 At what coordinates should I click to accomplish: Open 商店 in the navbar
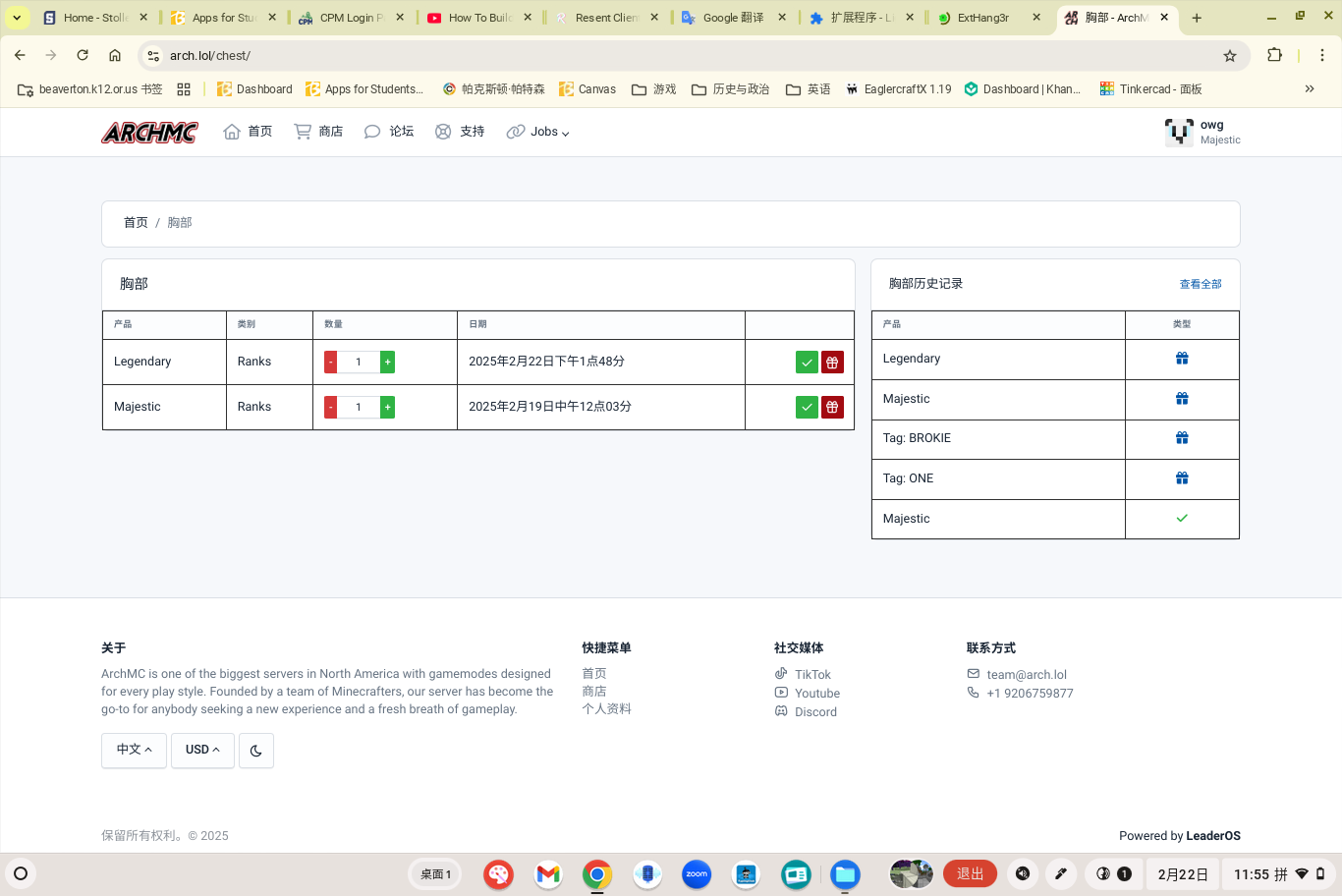pyautogui.click(x=318, y=132)
